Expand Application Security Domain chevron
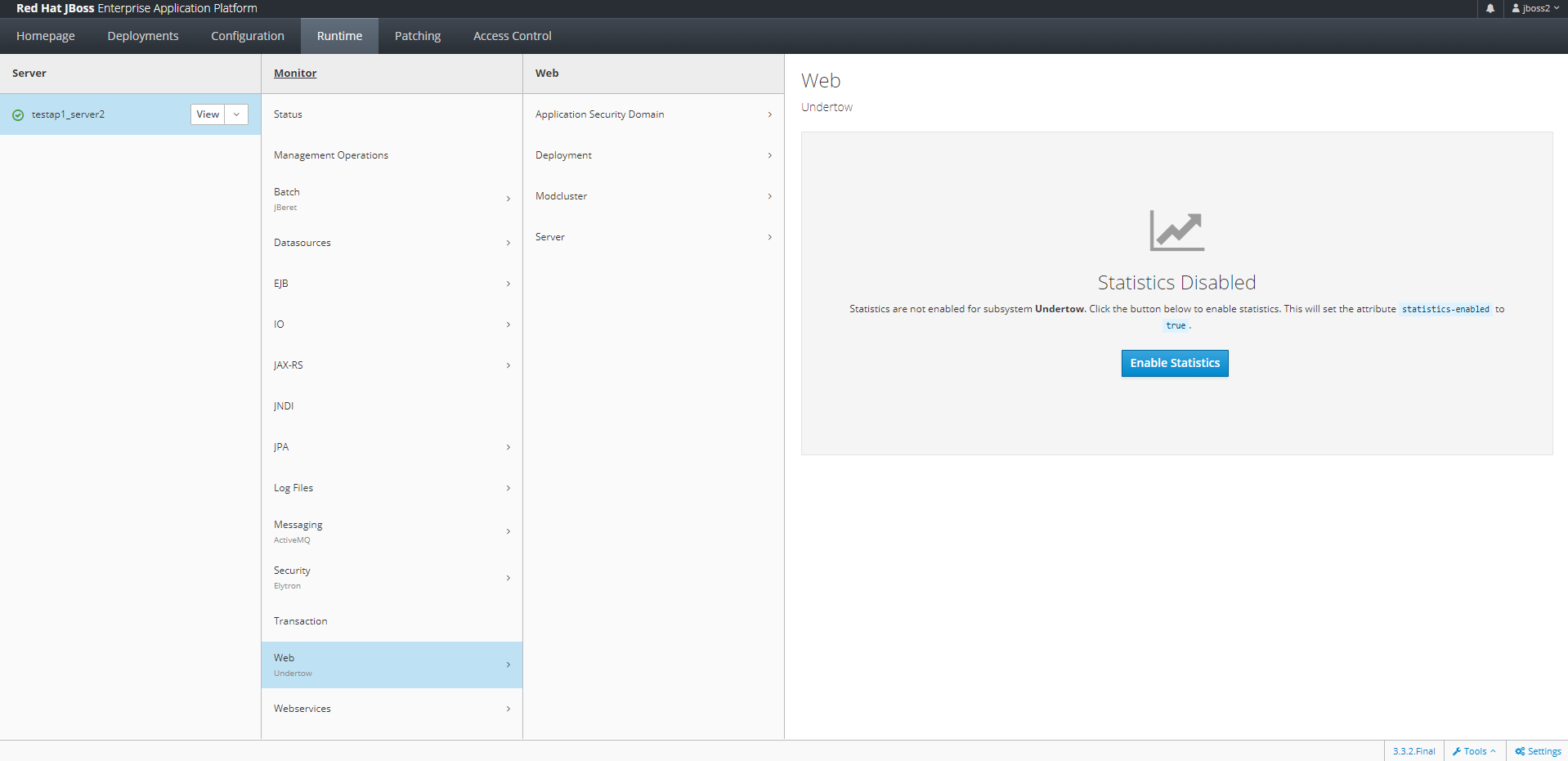Image resolution: width=1568 pixels, height=761 pixels. pyautogui.click(x=770, y=114)
